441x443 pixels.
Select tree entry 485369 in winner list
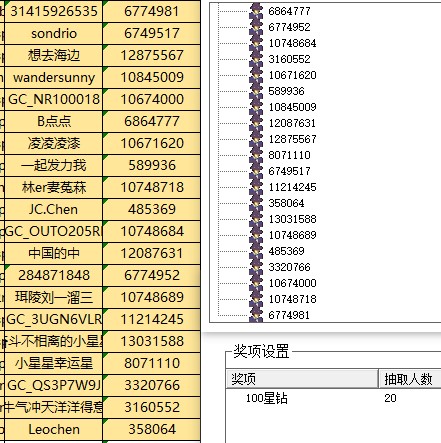286,251
